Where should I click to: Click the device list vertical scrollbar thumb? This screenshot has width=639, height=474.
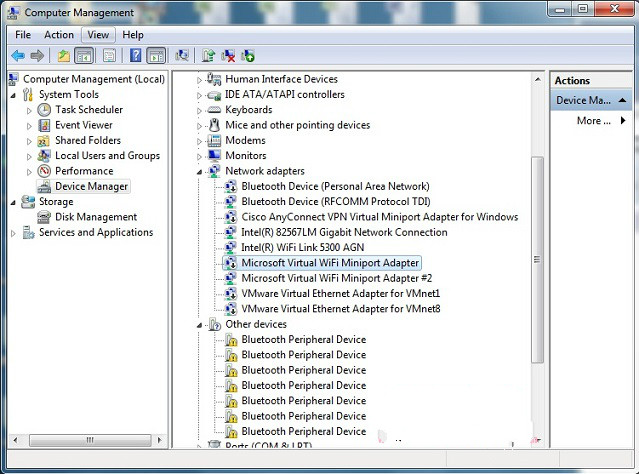pyautogui.click(x=537, y=260)
